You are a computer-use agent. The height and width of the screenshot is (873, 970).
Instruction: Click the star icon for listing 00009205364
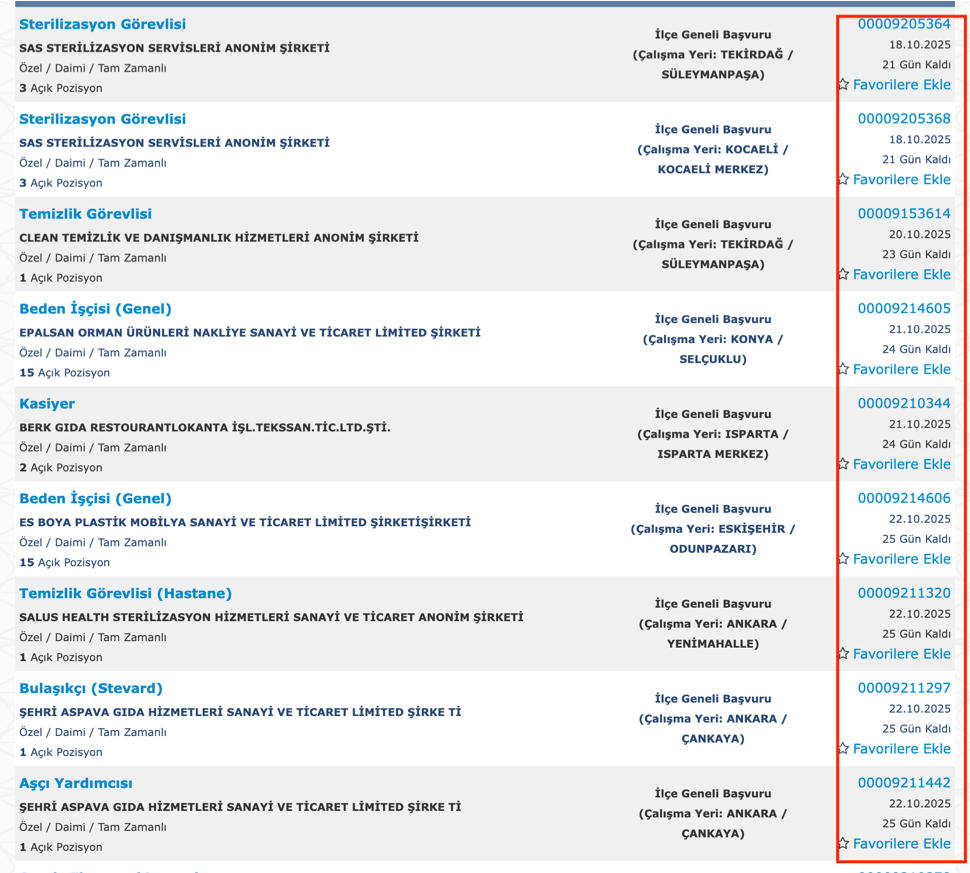(x=844, y=84)
